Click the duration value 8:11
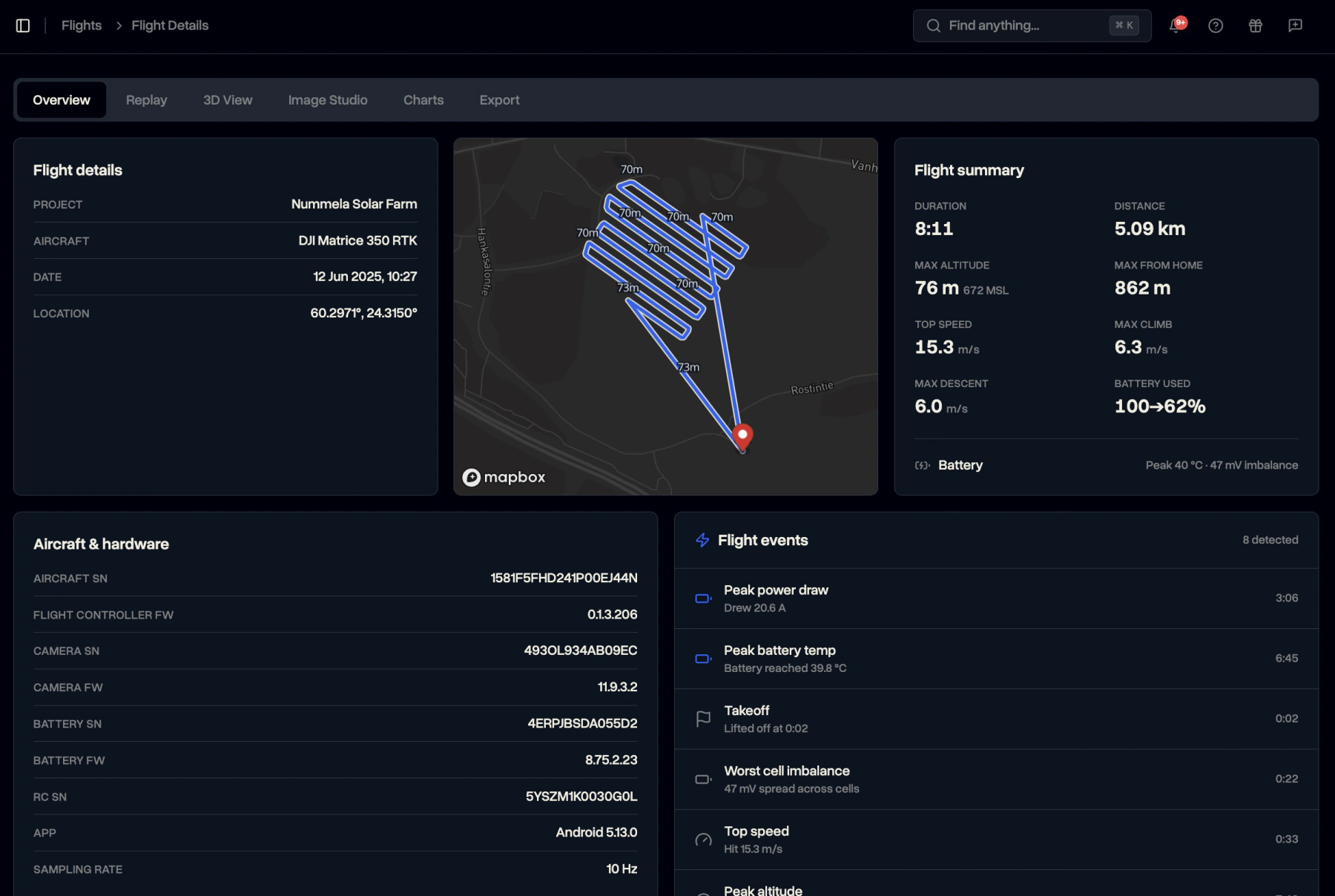The width and height of the screenshot is (1335, 896). tap(934, 228)
